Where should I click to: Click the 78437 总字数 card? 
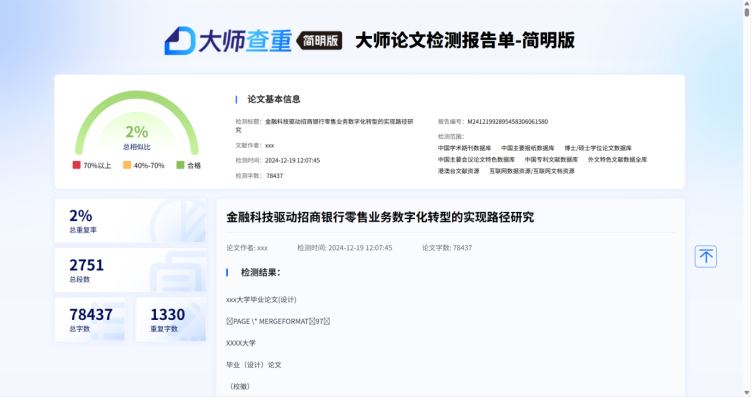(90, 319)
